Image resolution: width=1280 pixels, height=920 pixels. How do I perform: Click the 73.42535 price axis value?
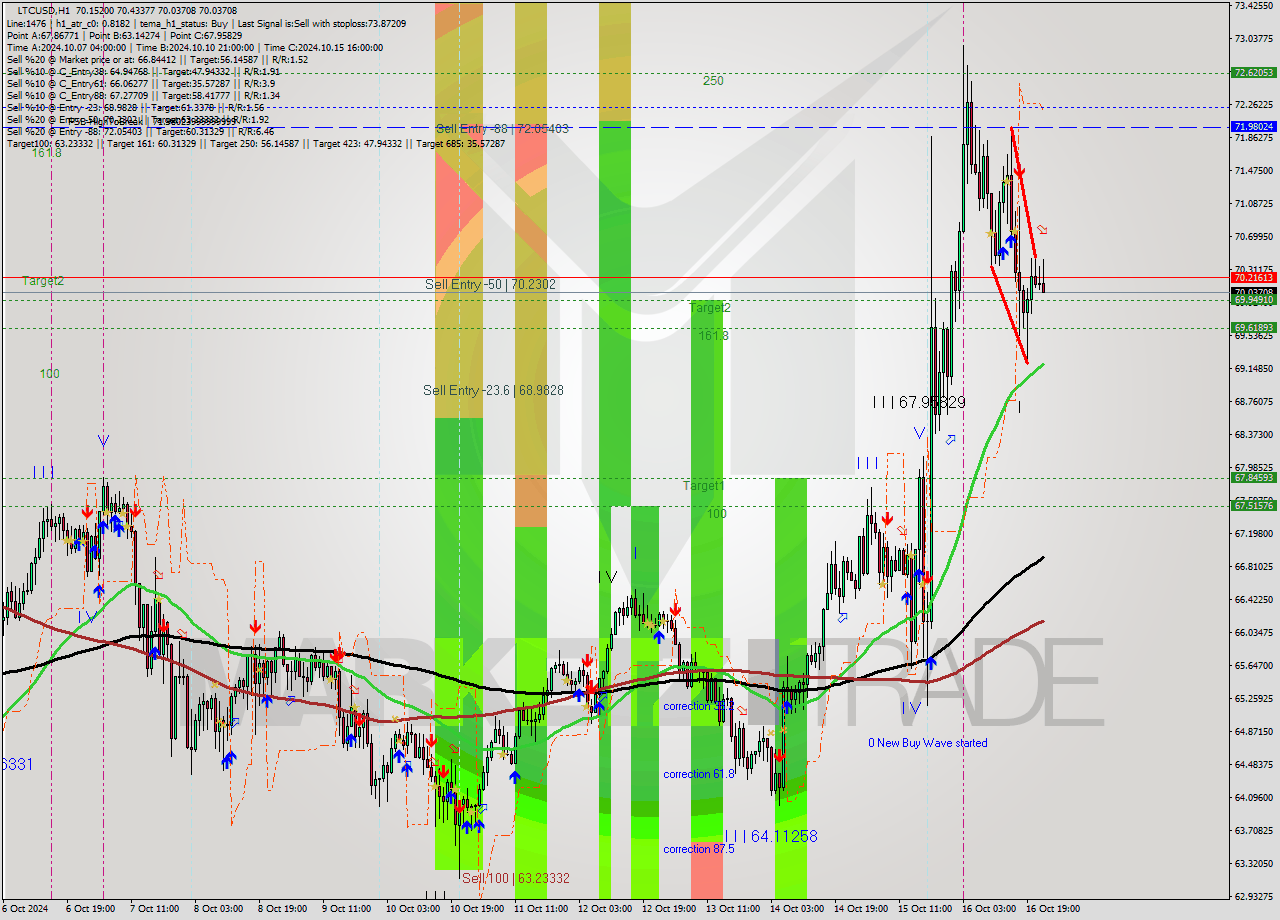(x=1254, y=5)
